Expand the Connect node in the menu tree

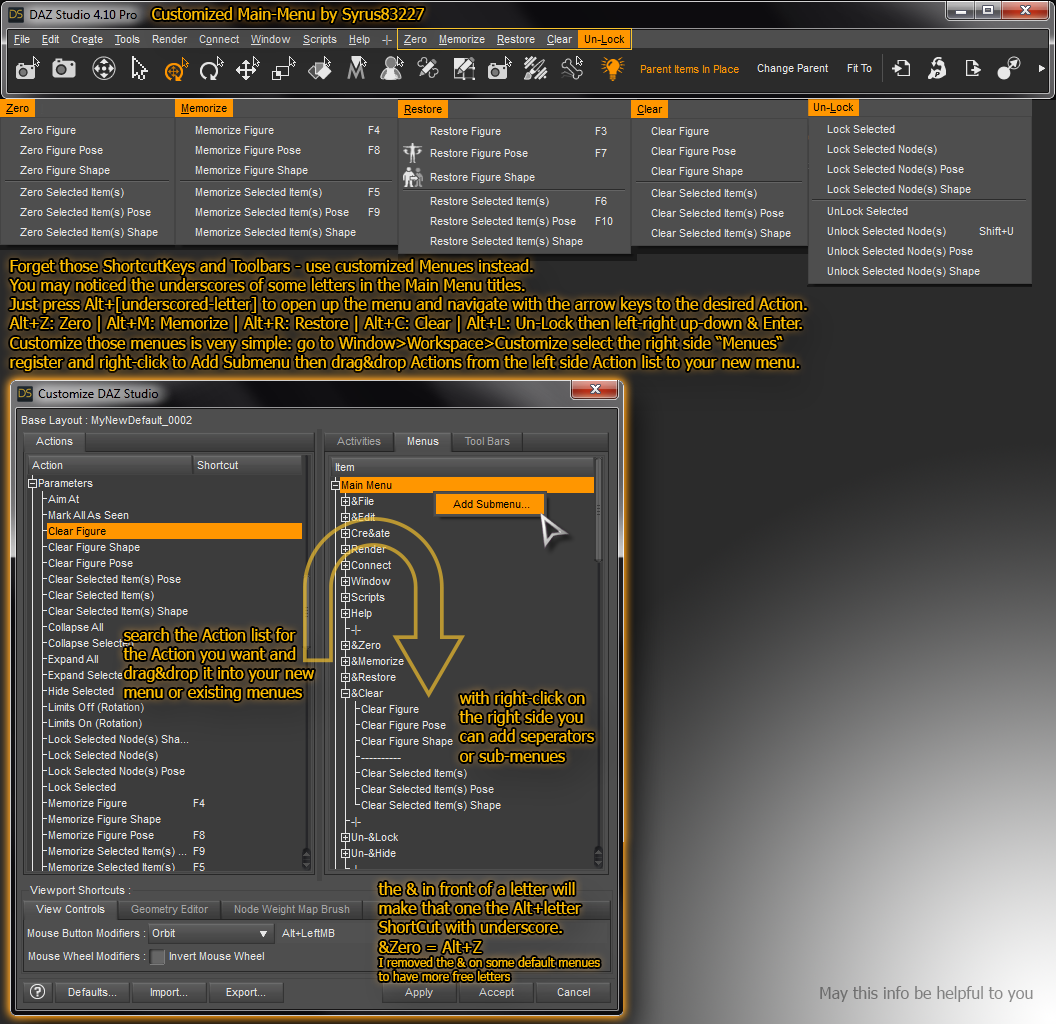(x=345, y=565)
